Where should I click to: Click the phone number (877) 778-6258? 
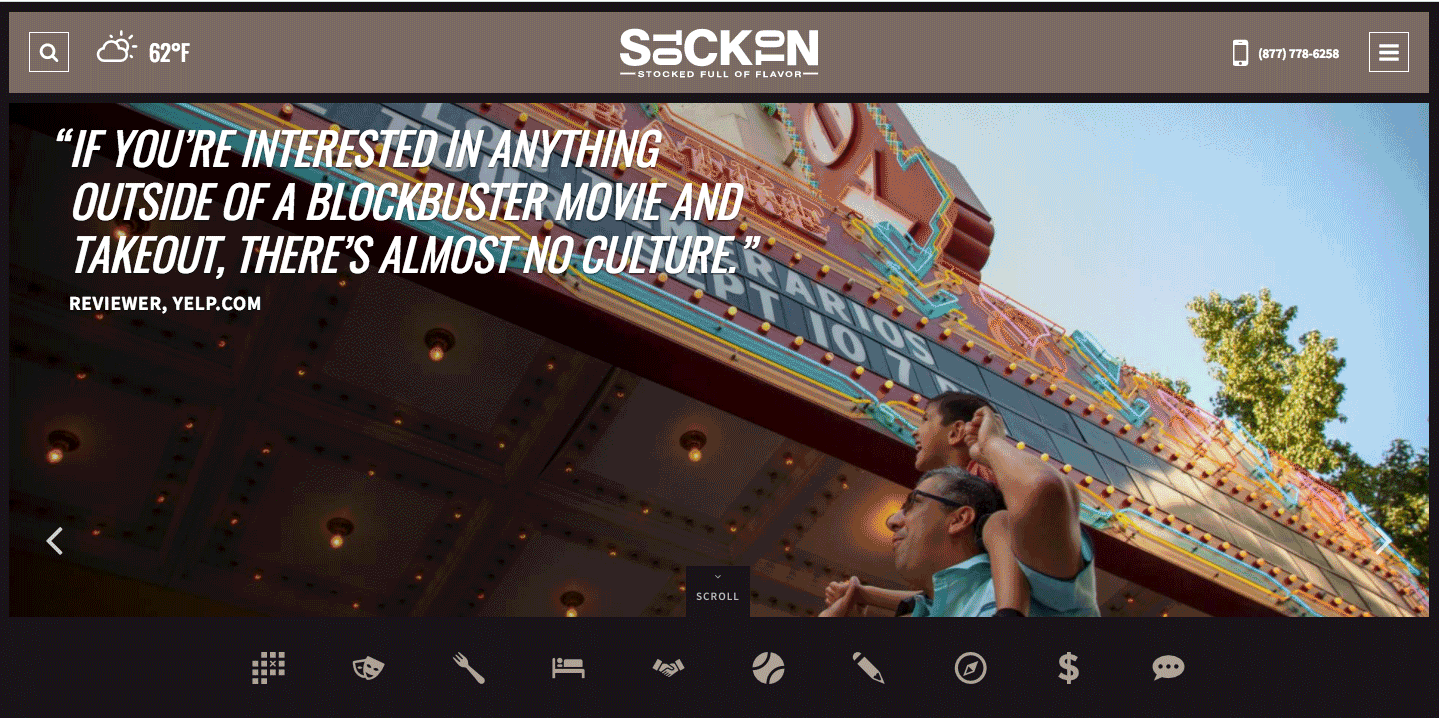[1298, 54]
